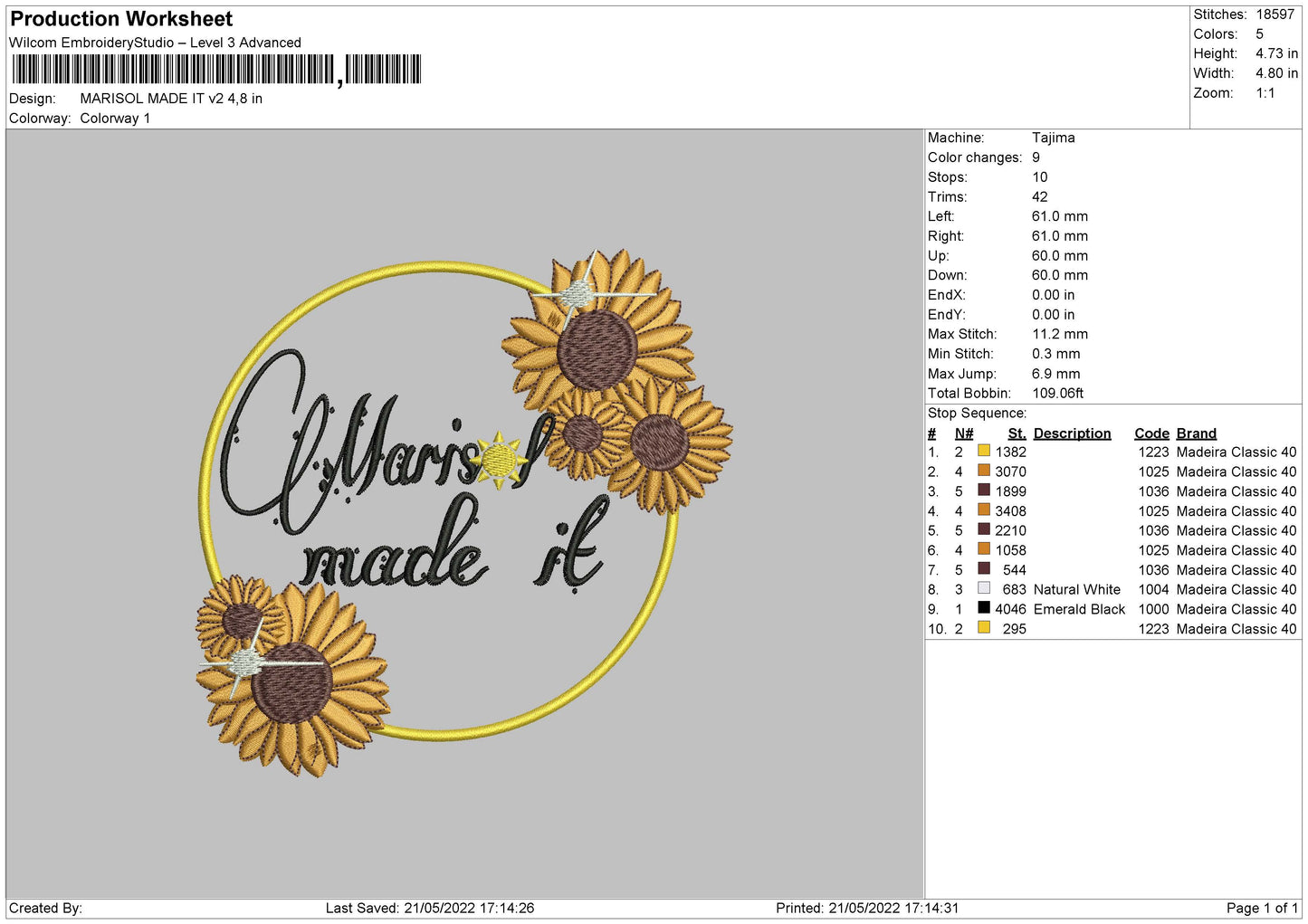Click the Wilcom EmbroideryStudio Level 3 Advanced line
This screenshot has height=924, width=1308.
[x=155, y=43]
